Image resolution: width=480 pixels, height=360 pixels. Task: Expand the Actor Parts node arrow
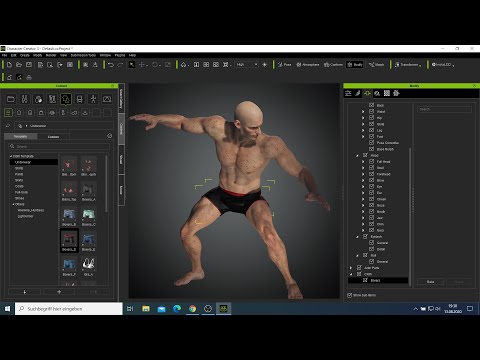point(351,268)
